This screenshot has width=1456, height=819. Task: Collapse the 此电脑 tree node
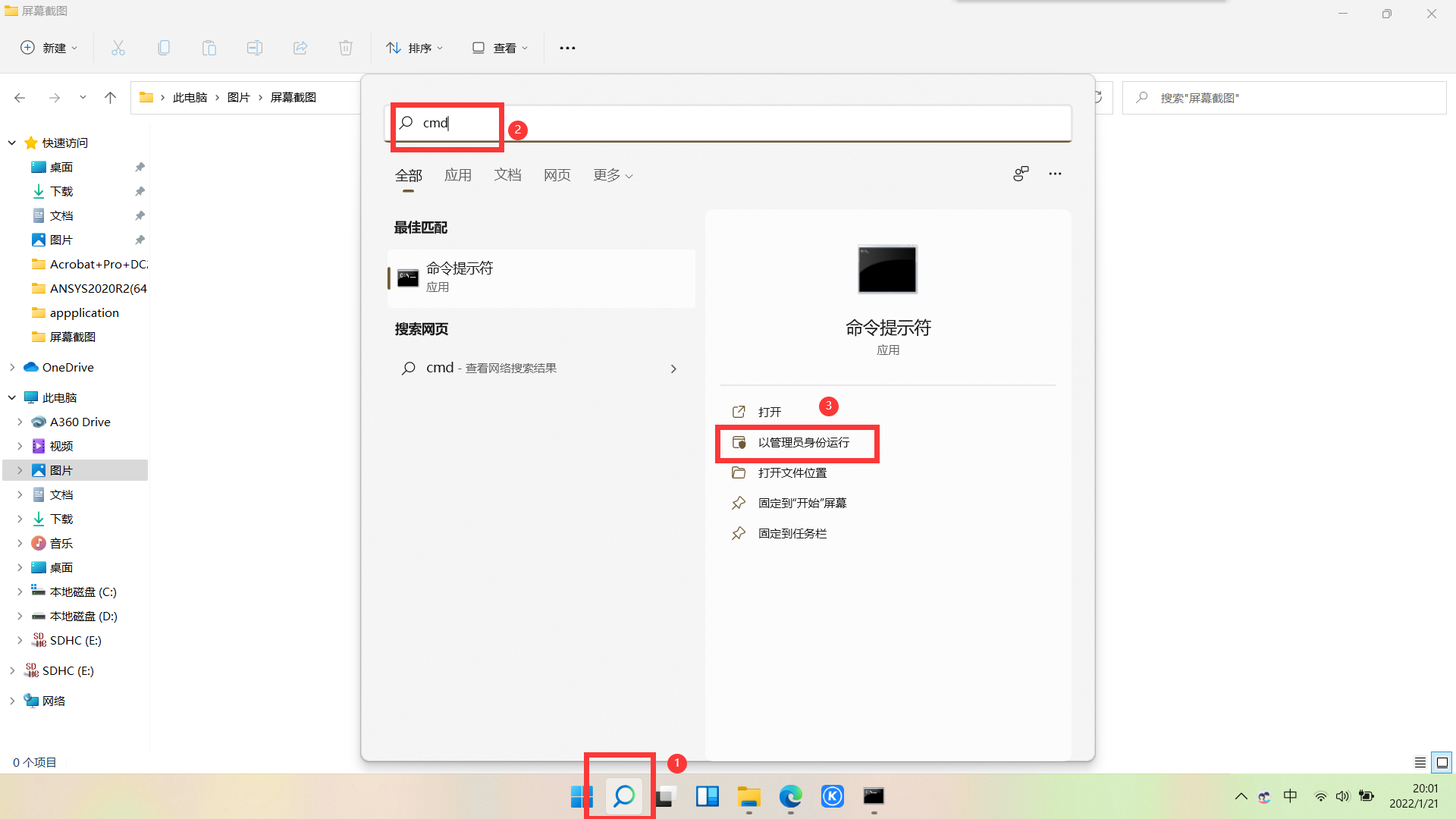[x=12, y=397]
